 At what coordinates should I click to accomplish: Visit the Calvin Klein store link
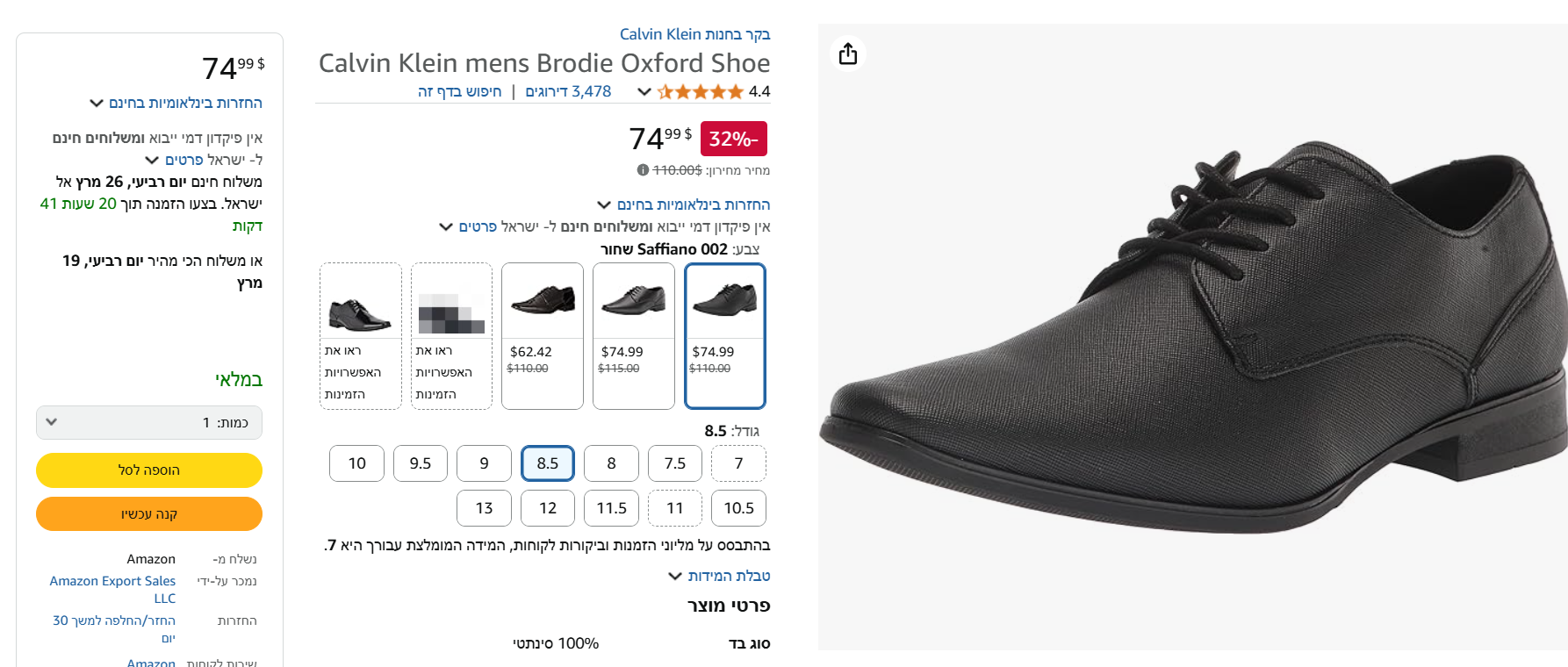click(694, 34)
